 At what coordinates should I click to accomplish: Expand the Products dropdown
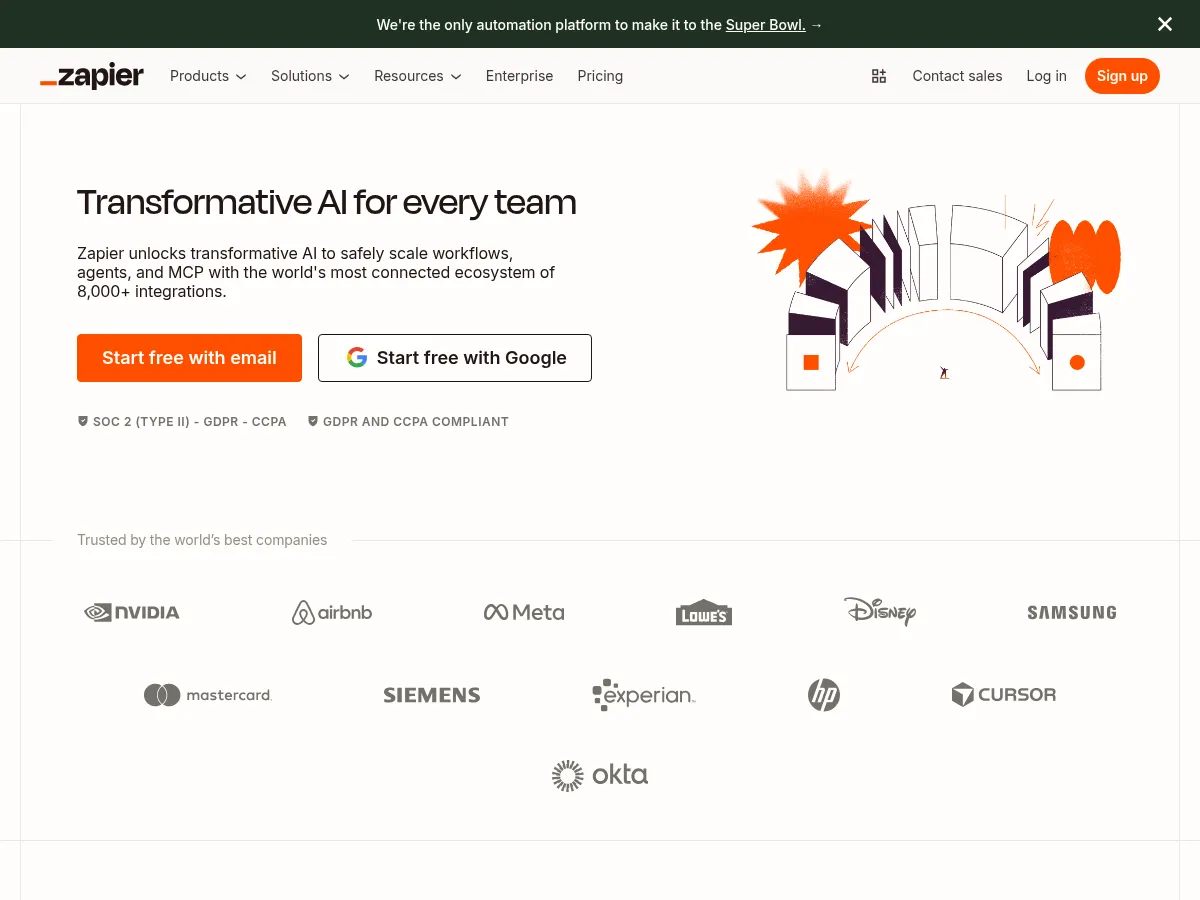tap(208, 76)
